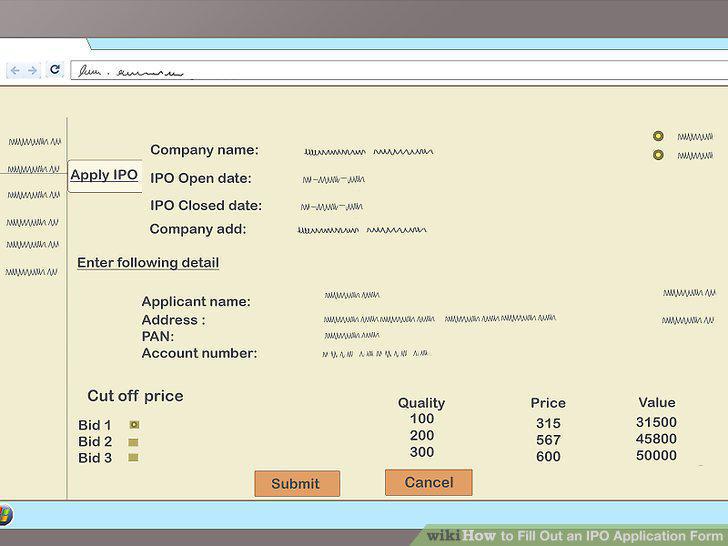Click the Price value 315
Image resolution: width=728 pixels, height=546 pixels.
(x=548, y=423)
